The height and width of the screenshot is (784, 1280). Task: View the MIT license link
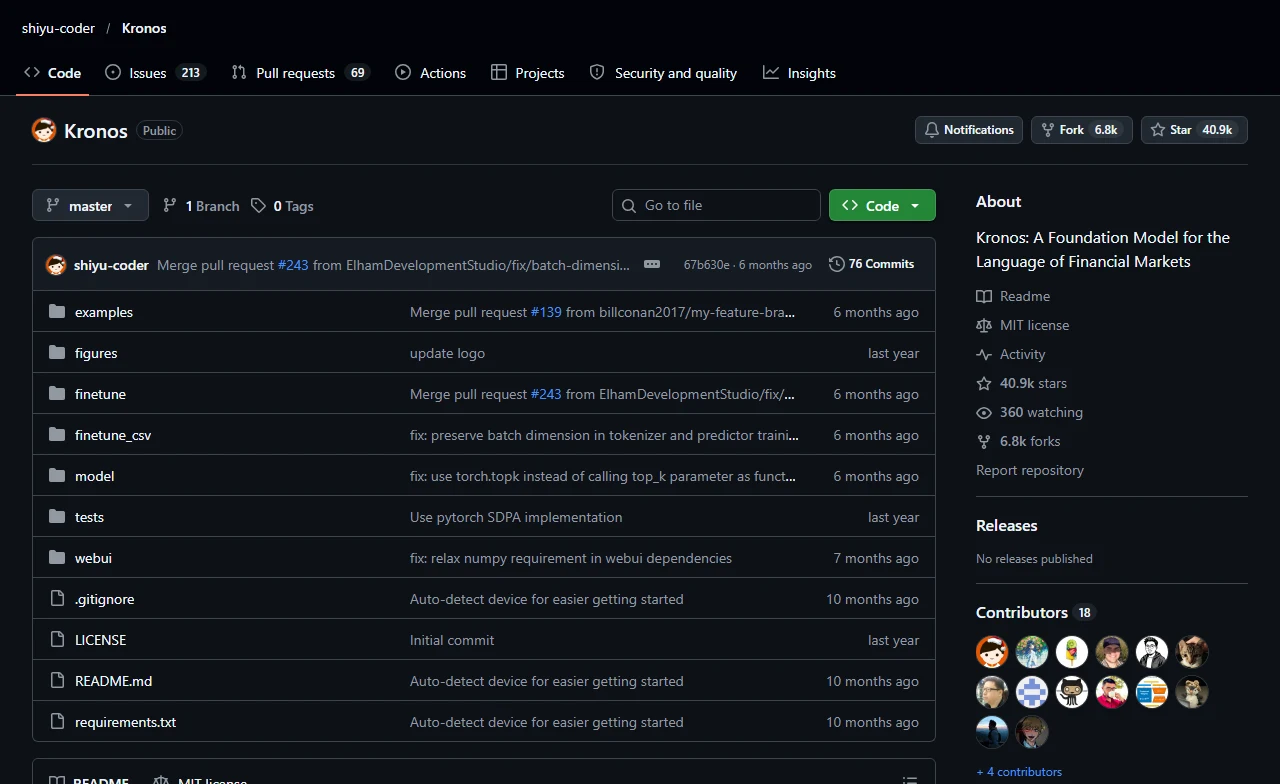1023,325
